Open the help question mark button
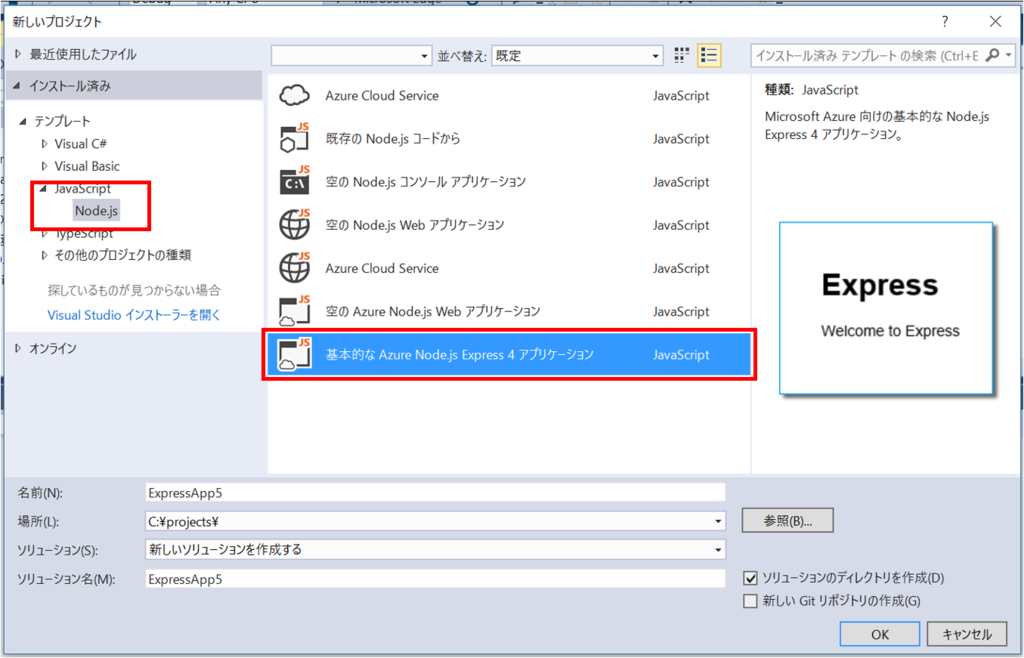 coord(944,22)
